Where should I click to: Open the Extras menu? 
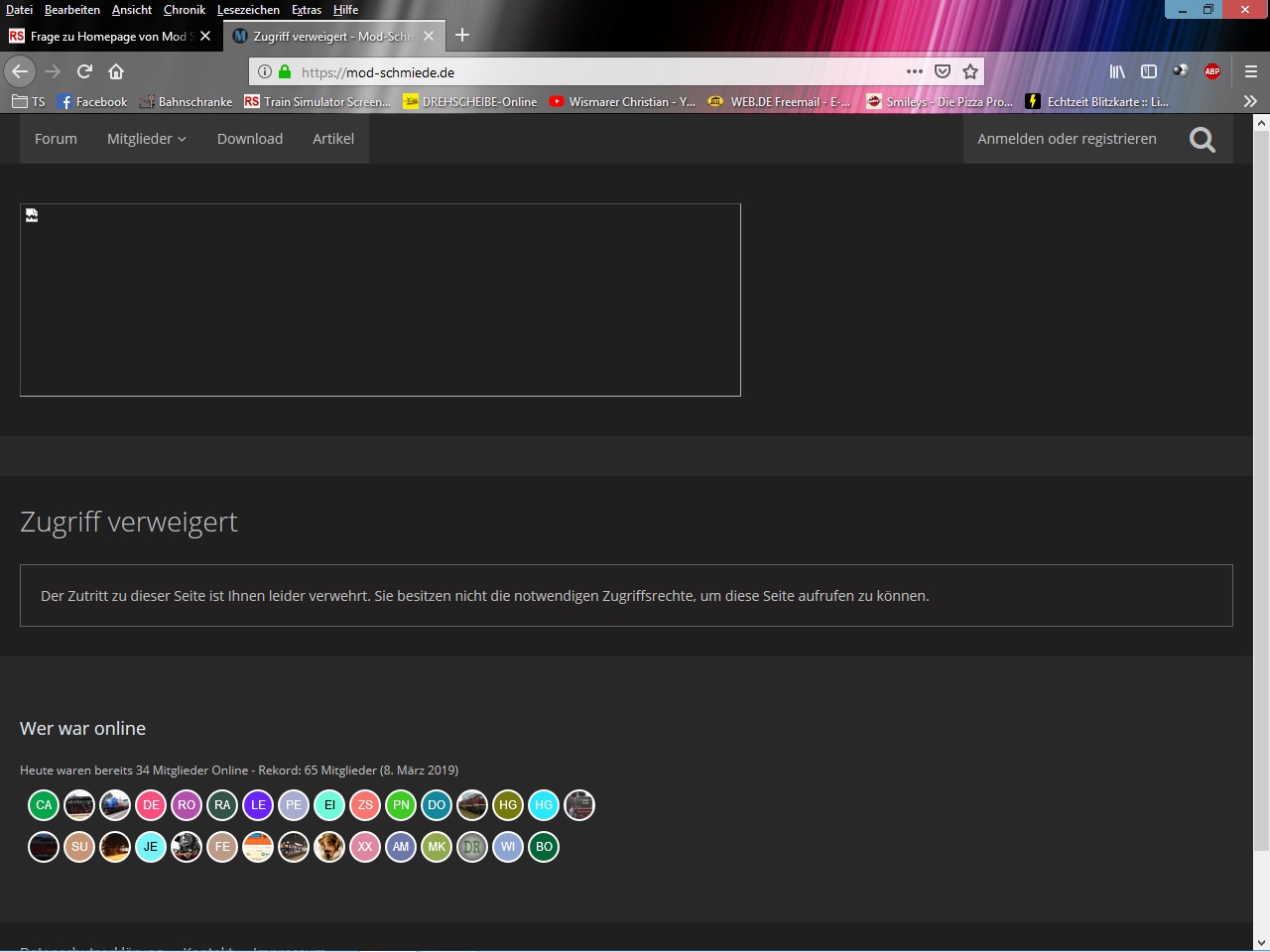[x=307, y=9]
